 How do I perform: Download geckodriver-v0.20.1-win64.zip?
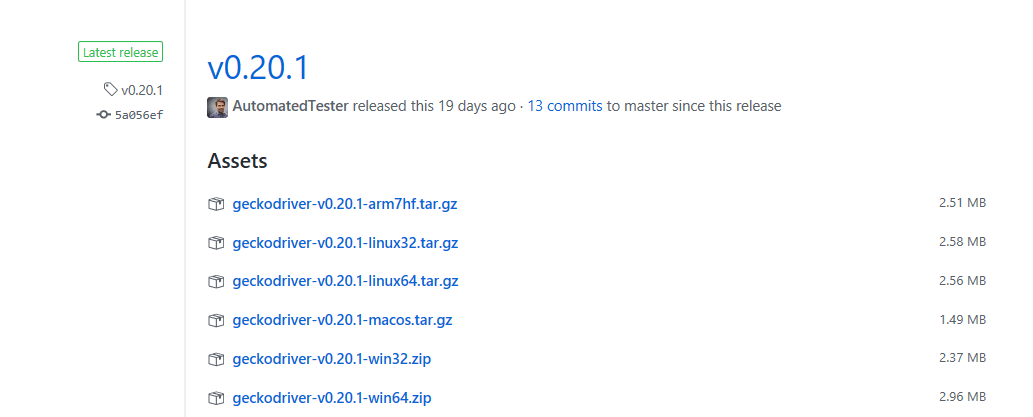click(332, 399)
